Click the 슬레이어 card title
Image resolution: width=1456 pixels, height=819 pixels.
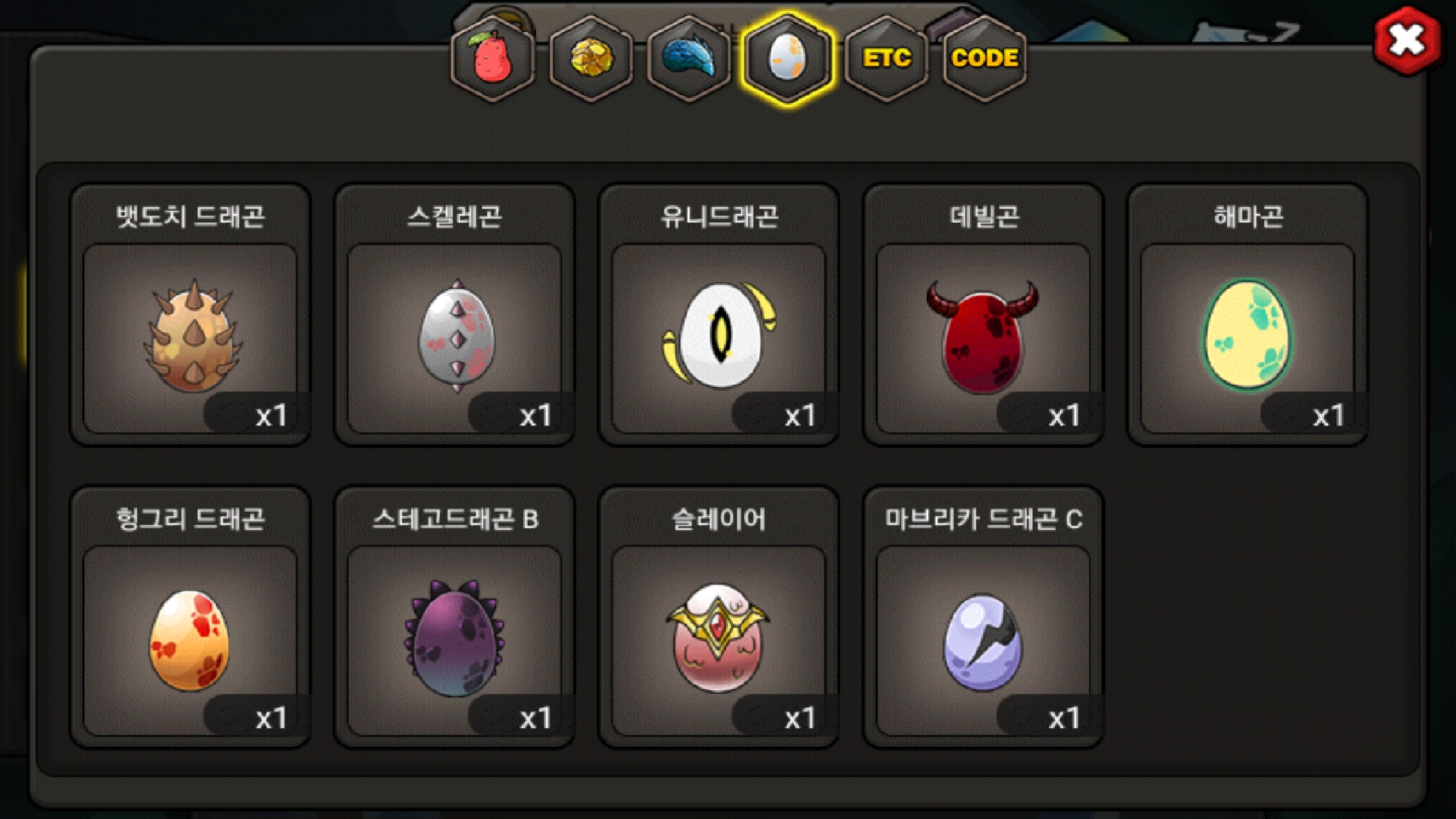(719, 519)
